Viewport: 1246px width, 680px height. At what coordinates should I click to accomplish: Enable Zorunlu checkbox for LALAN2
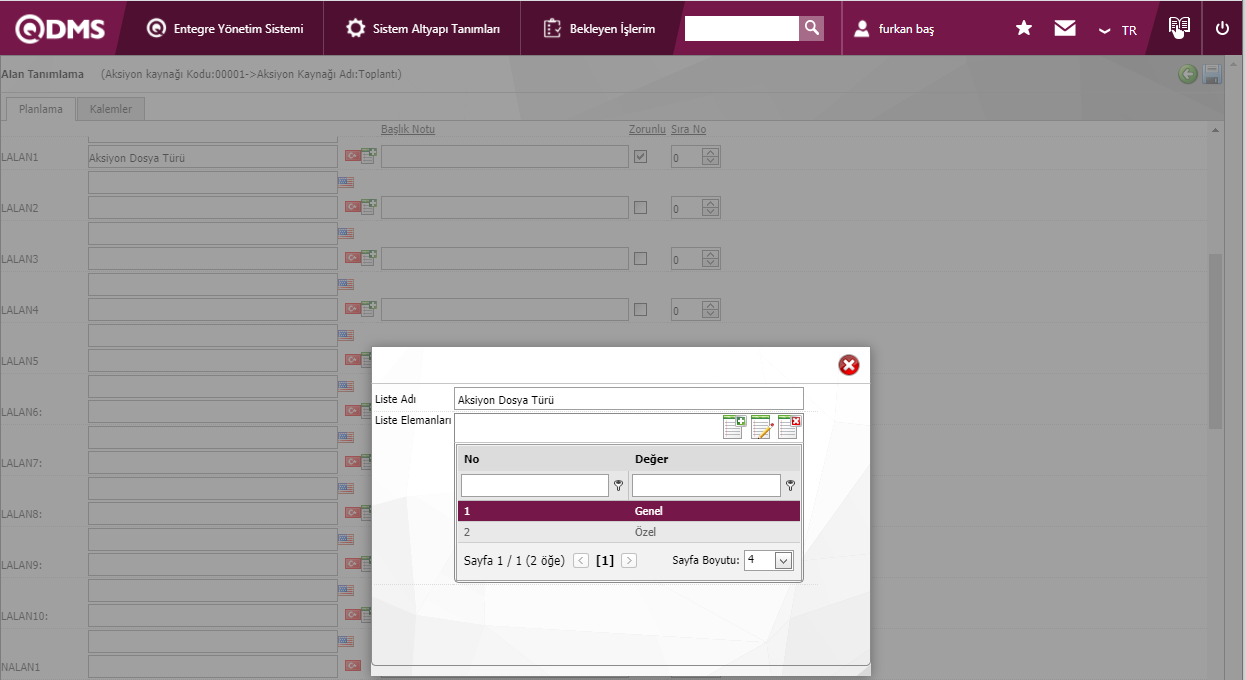[641, 208]
